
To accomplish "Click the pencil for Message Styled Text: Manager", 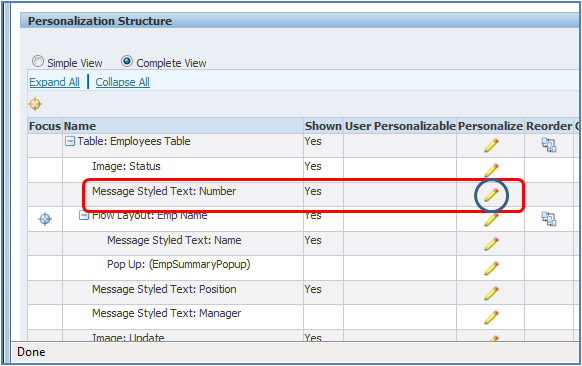I will (x=491, y=317).
